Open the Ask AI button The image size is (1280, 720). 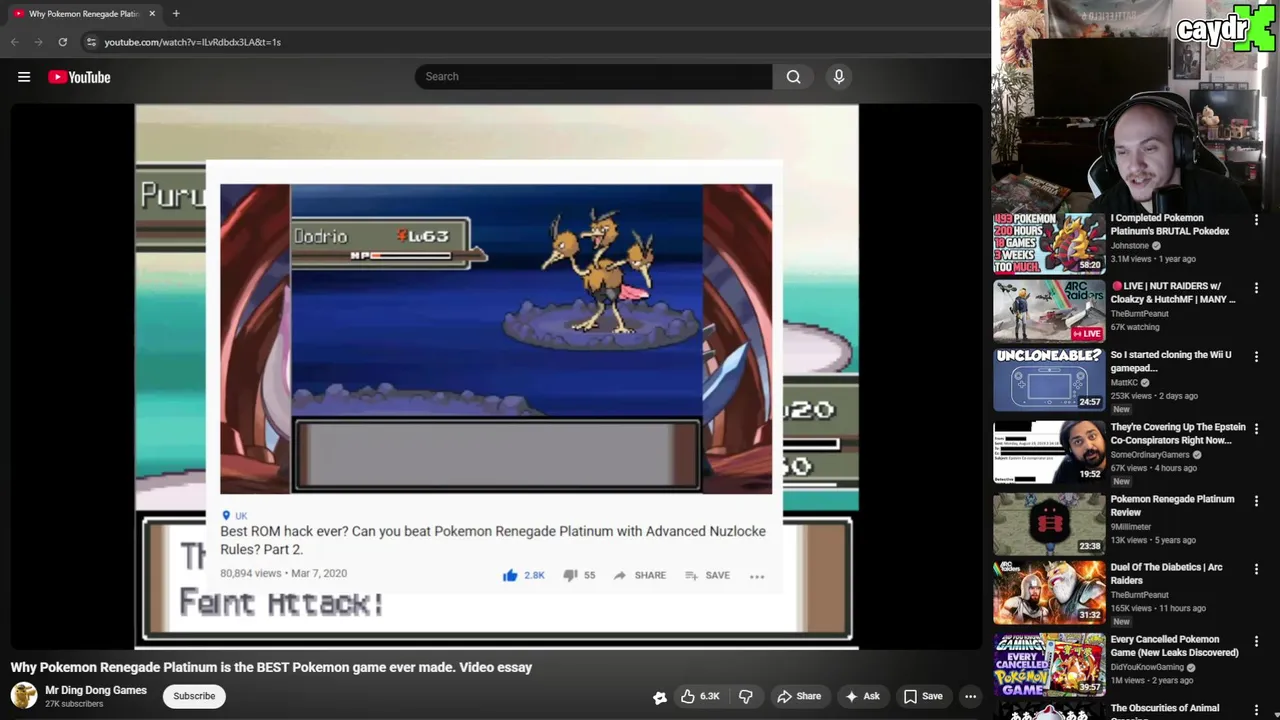862,696
